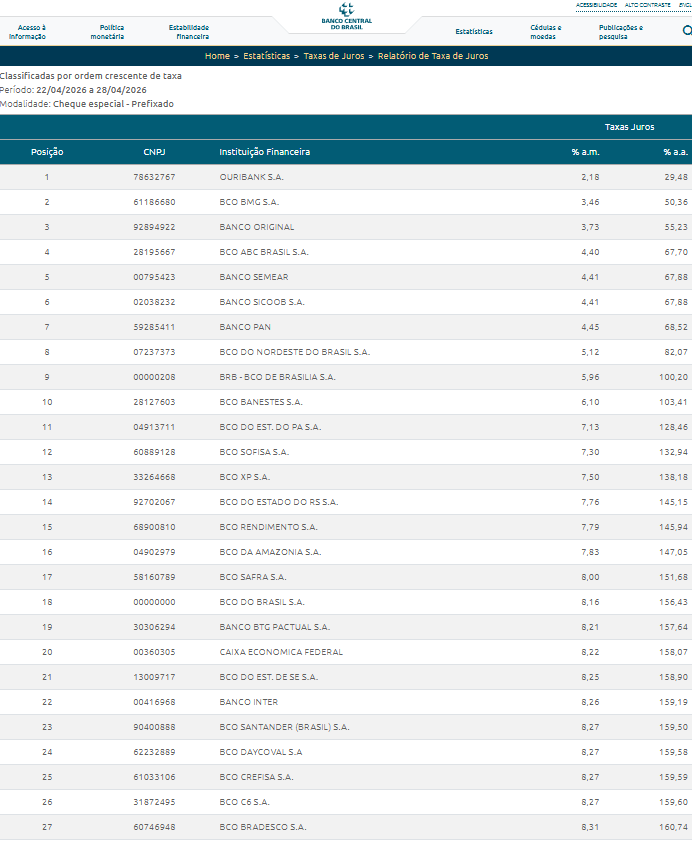
Task: Click the Taxas de Juros breadcrumb link
Action: [334, 56]
